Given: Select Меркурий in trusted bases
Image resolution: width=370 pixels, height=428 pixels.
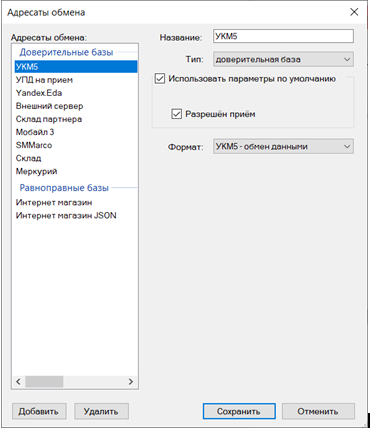Looking at the screenshot, I should pos(75,171).
